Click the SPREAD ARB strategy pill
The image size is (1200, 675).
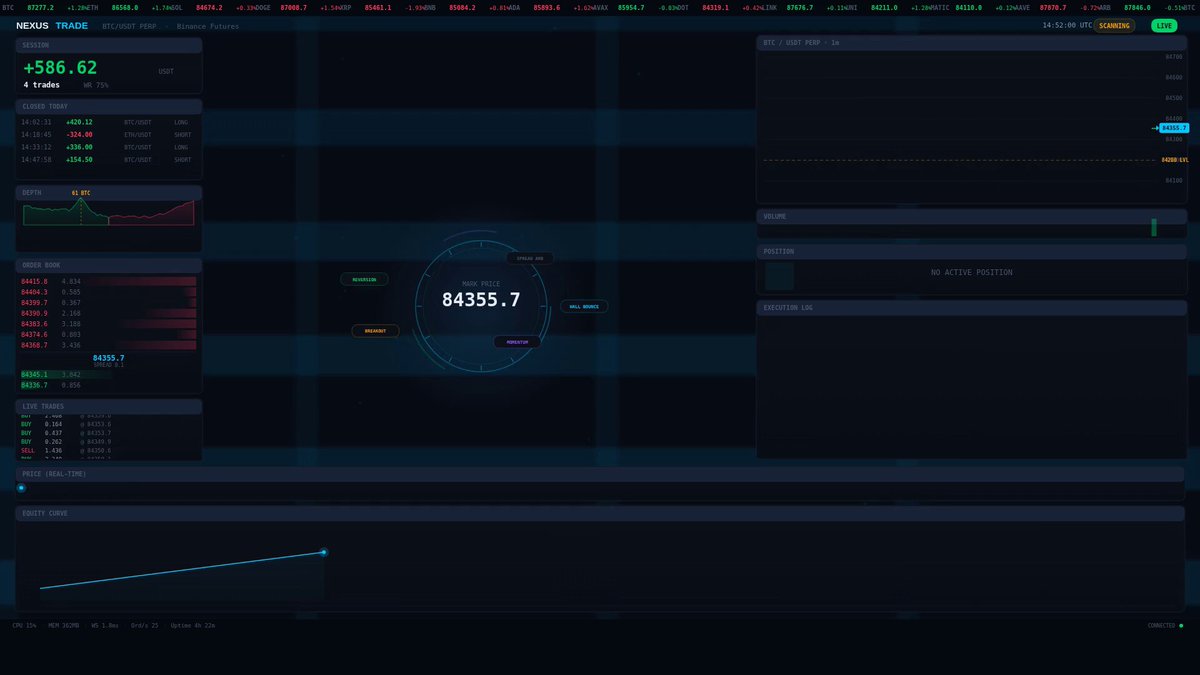(x=530, y=258)
